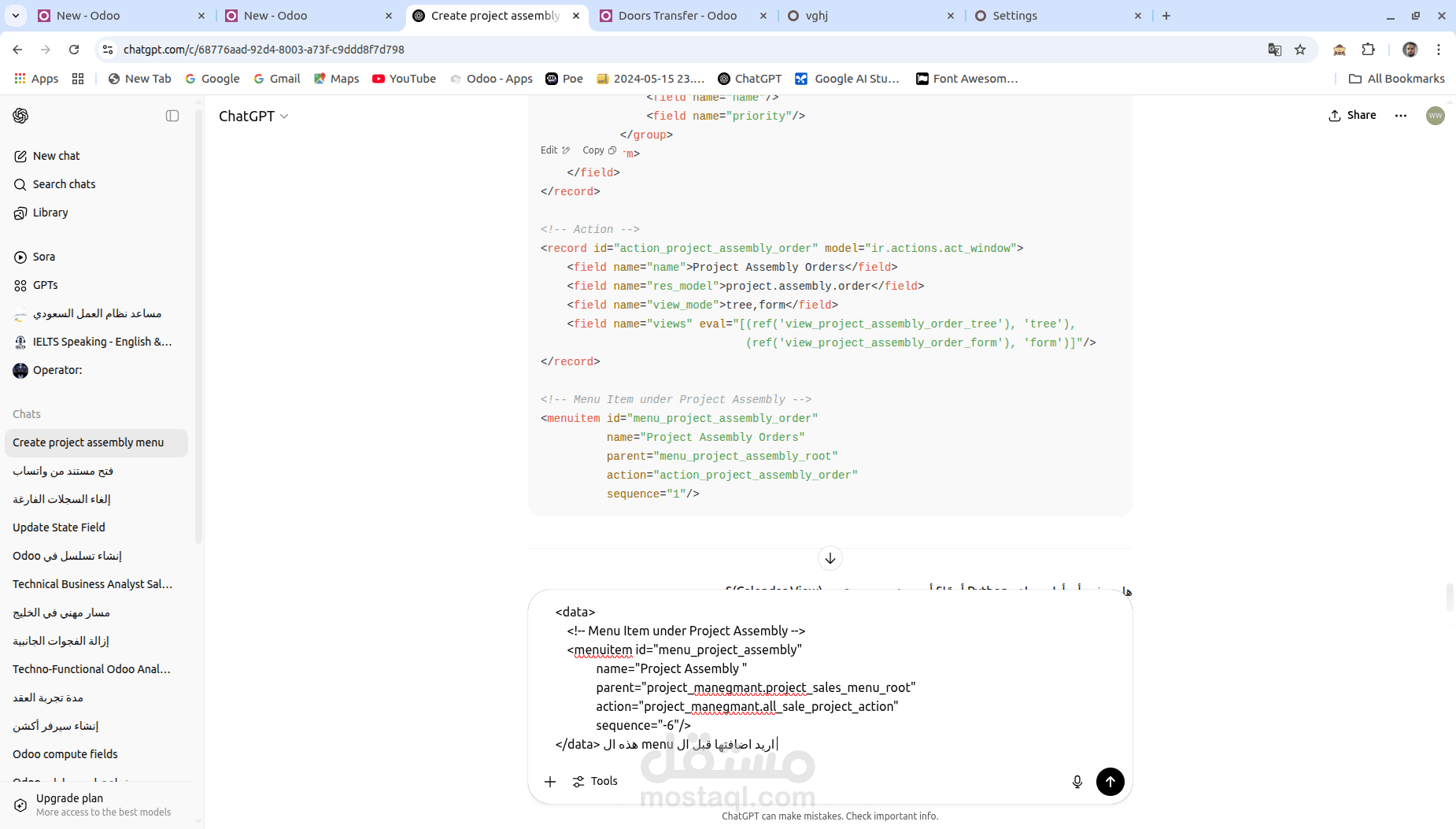The width and height of the screenshot is (1456, 829).
Task: Focus the message composer text area
Action: tap(830, 677)
